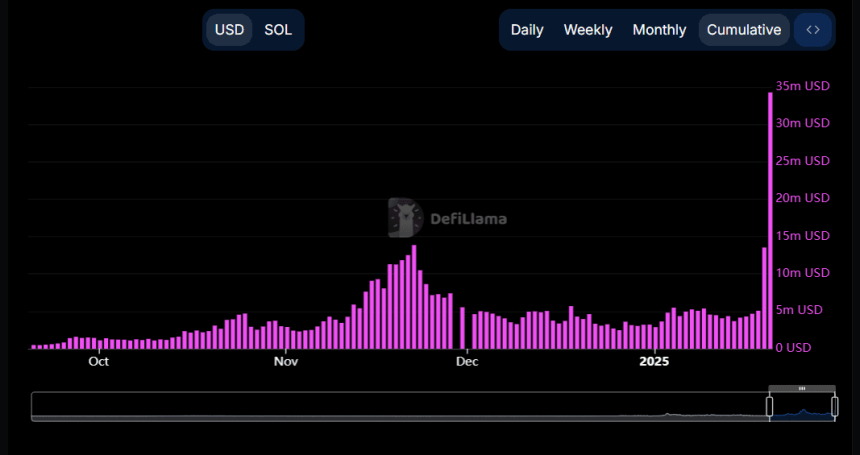Click the Nov label on x-axis
Image resolution: width=860 pixels, height=455 pixels.
tap(286, 361)
